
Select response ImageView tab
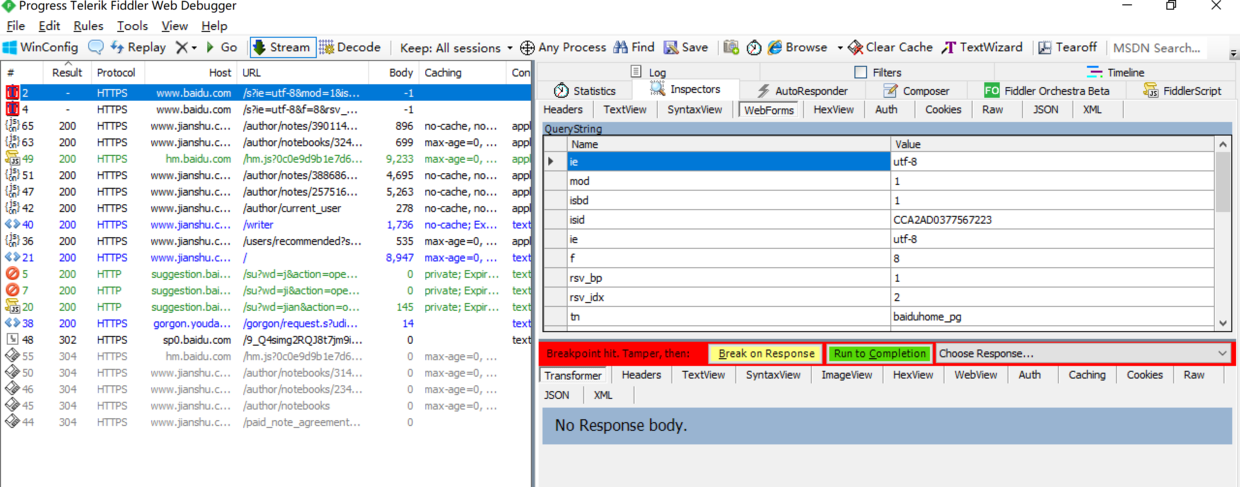pyautogui.click(x=846, y=375)
